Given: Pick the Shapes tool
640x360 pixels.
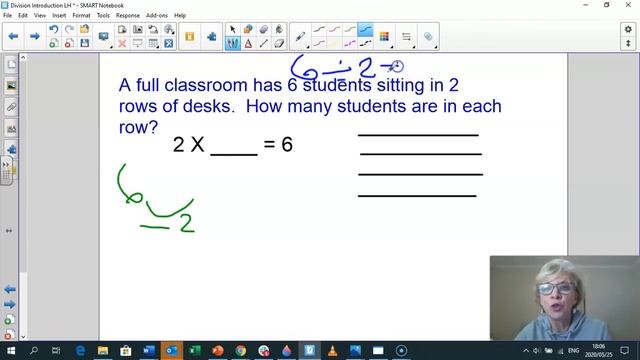Looking at the screenshot, I should (248, 29).
